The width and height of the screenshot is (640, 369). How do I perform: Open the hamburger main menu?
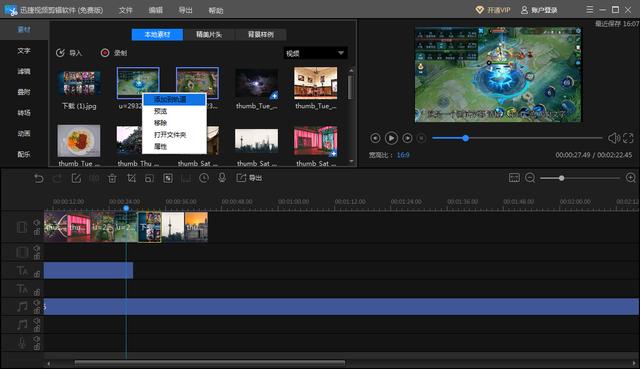click(x=590, y=9)
